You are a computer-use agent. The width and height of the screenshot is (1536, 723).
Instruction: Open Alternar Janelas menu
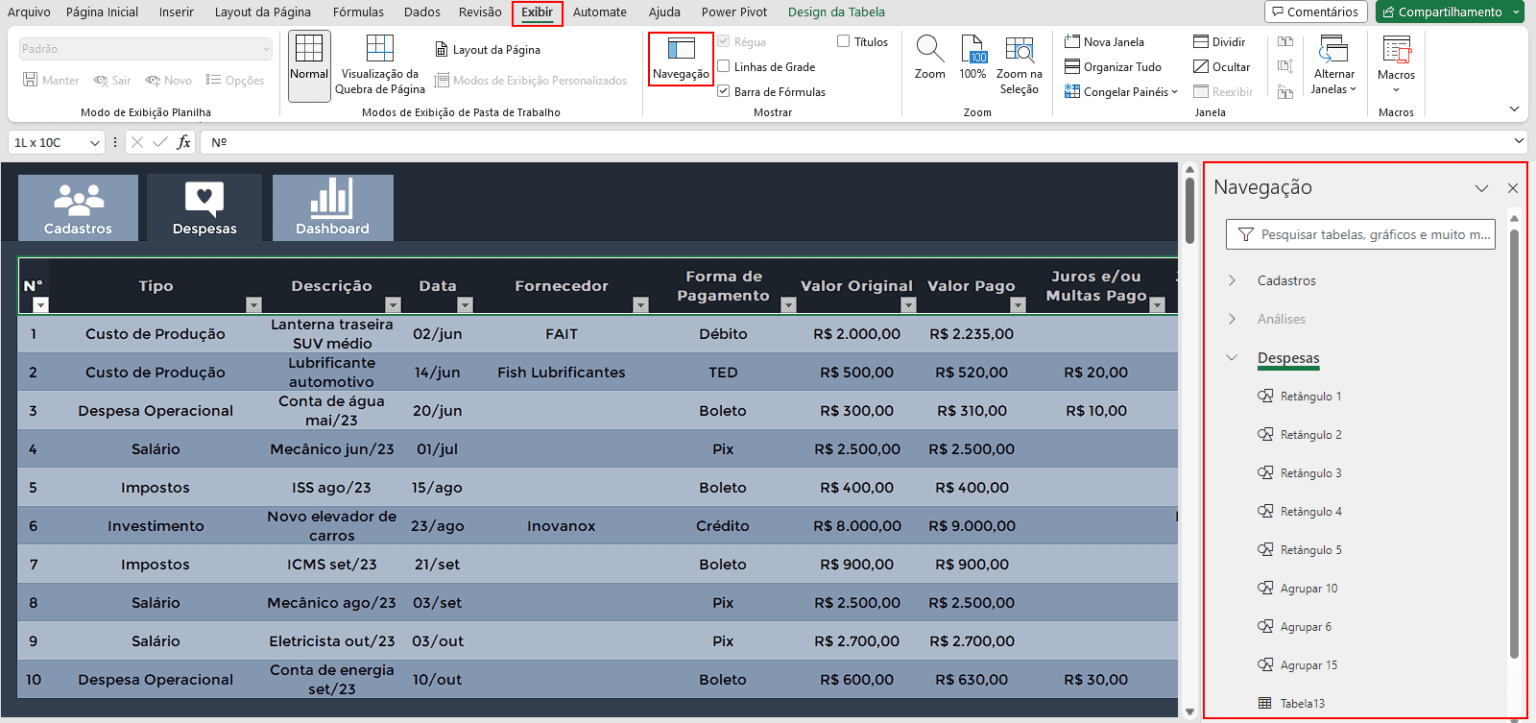1334,65
